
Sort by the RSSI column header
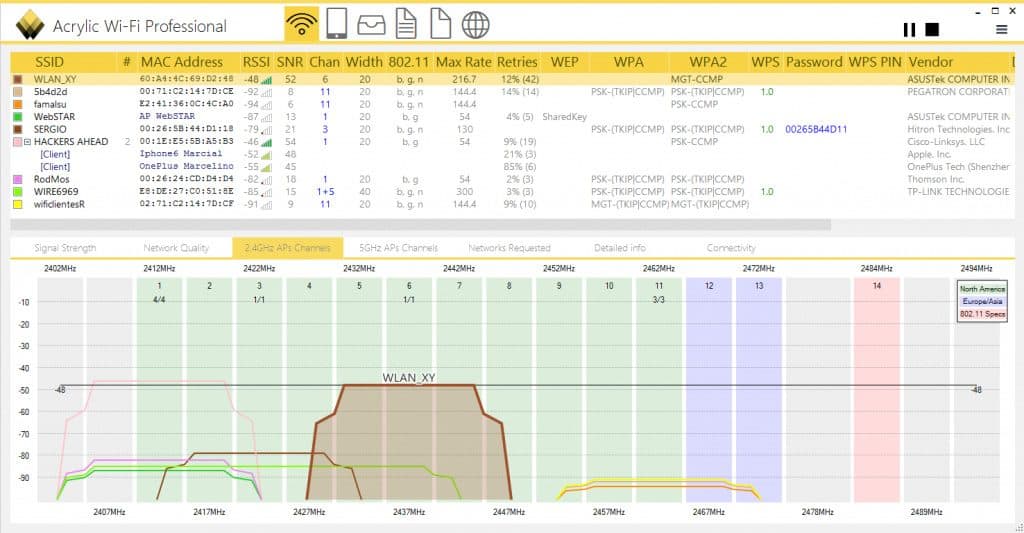pos(256,62)
